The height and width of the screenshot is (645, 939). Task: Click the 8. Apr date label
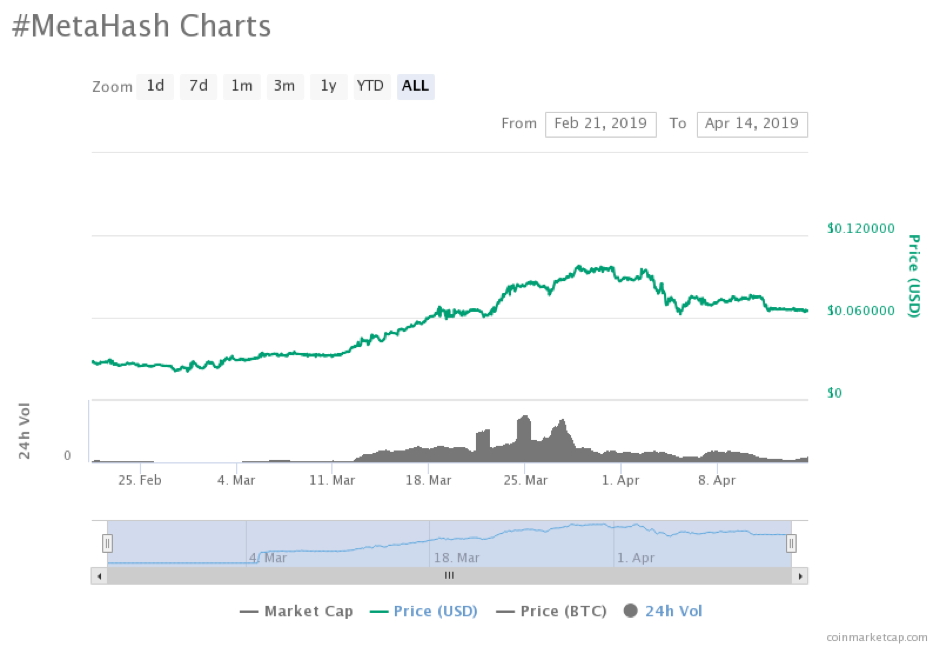tap(717, 480)
